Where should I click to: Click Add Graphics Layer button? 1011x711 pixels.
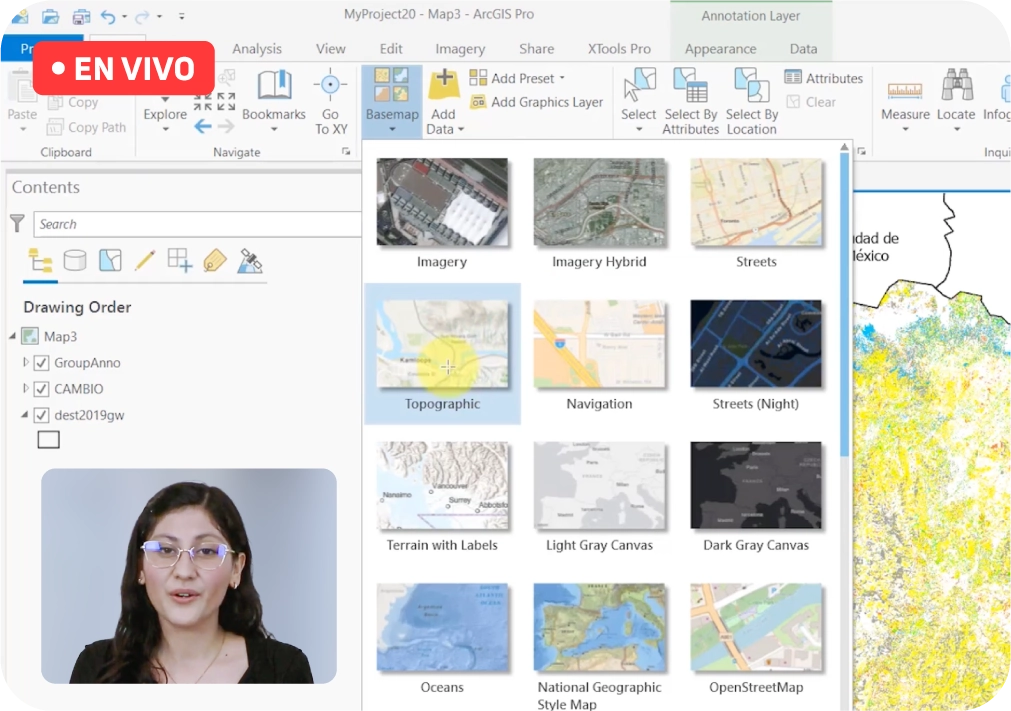(x=537, y=102)
